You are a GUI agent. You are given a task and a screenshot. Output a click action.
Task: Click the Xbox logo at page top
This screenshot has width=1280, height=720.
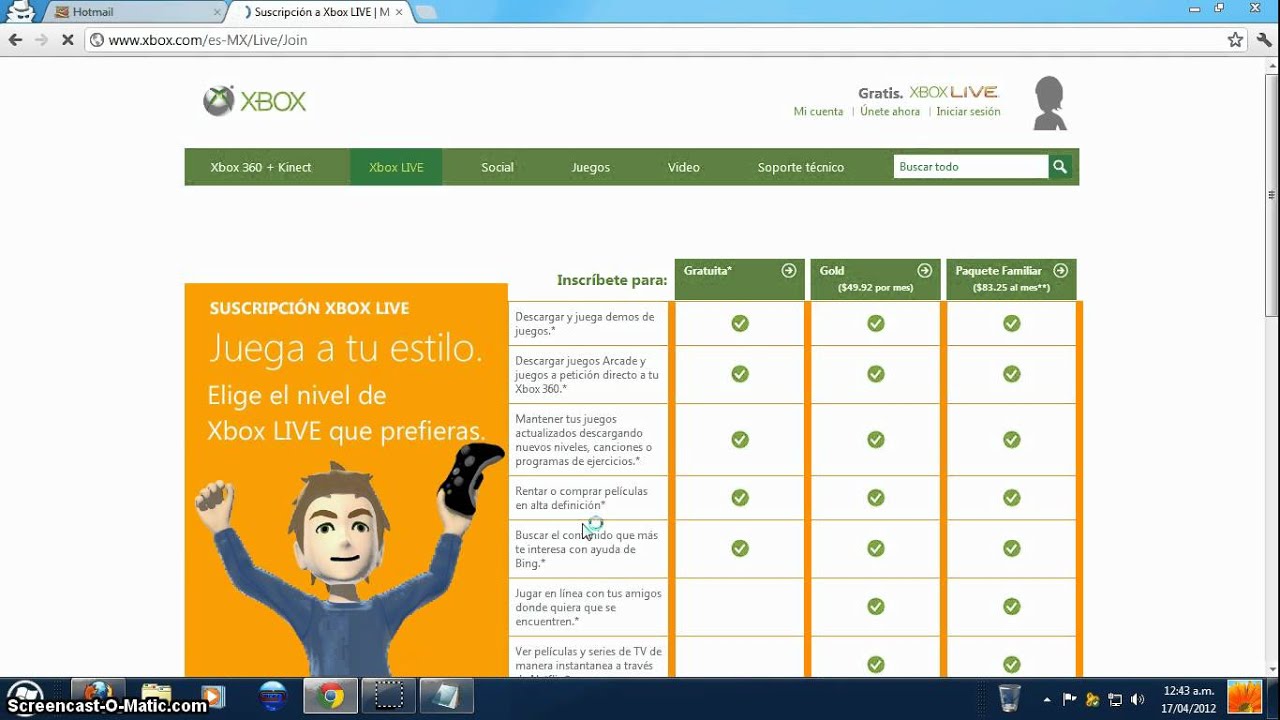(x=255, y=101)
